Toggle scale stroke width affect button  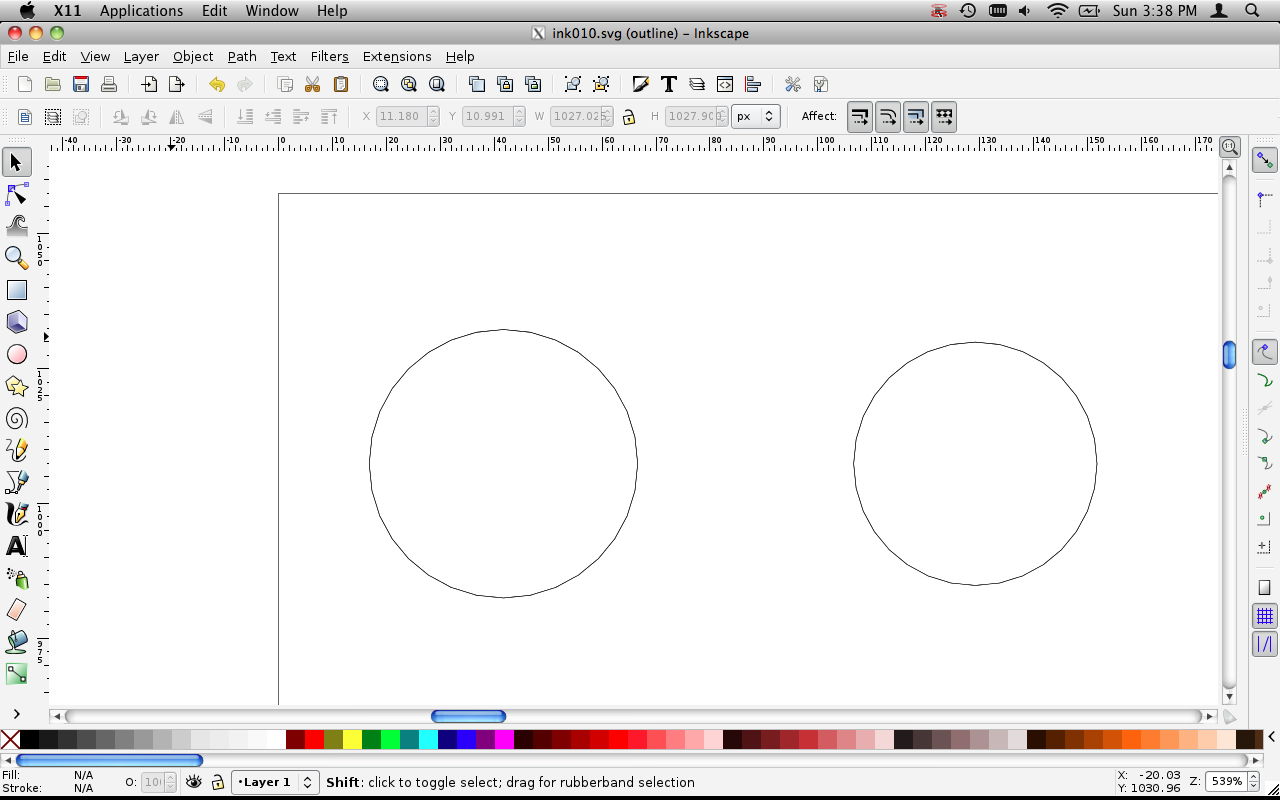(860, 116)
